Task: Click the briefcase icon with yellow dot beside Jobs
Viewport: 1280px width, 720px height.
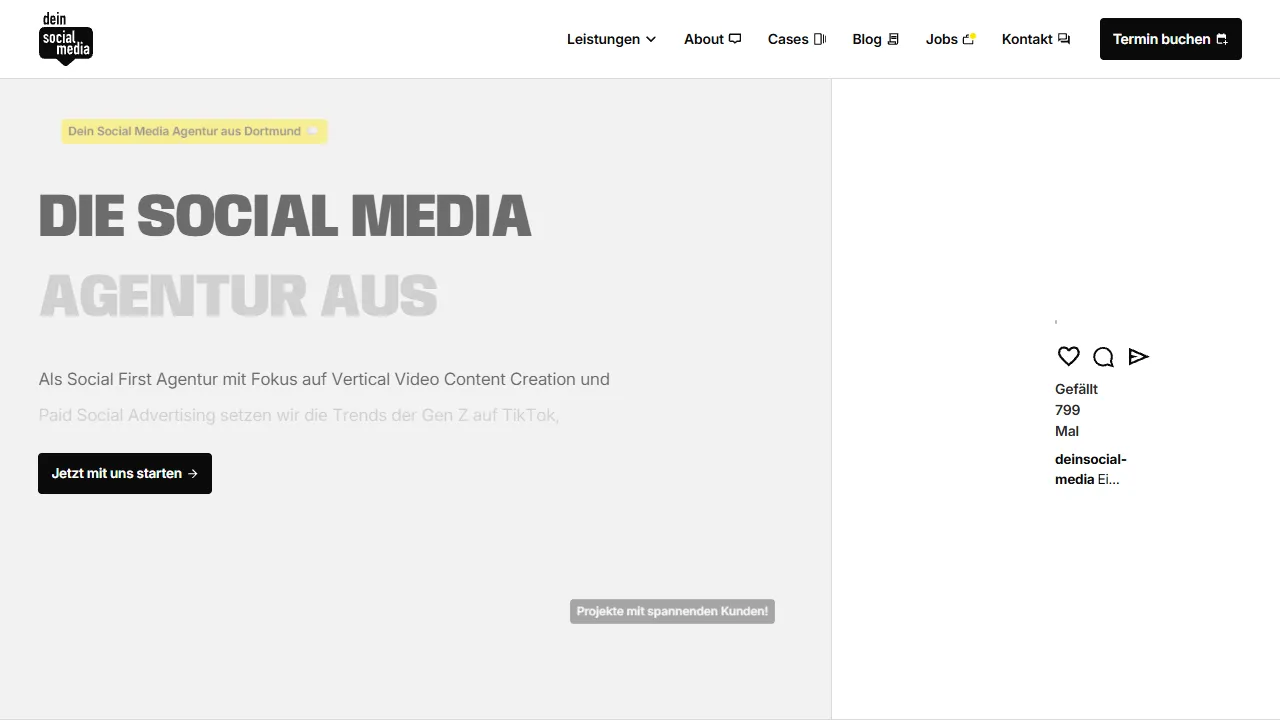Action: [969, 38]
